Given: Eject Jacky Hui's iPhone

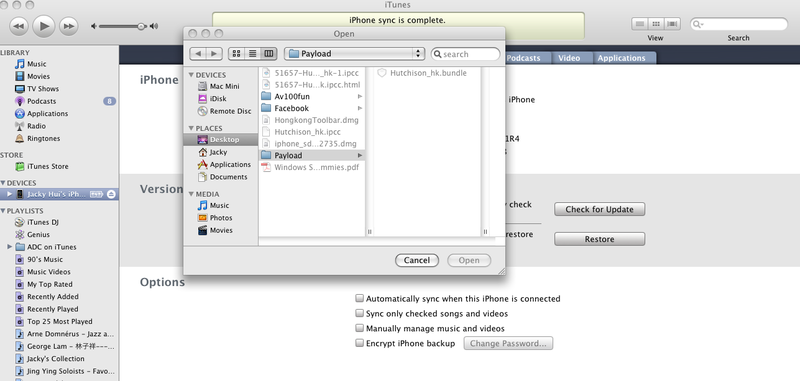Looking at the screenshot, I should click(111, 194).
